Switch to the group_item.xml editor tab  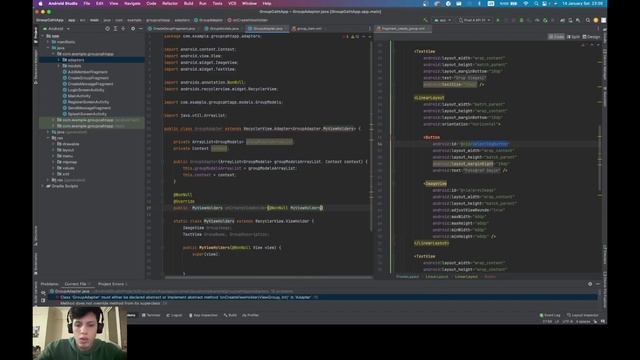[309, 29]
